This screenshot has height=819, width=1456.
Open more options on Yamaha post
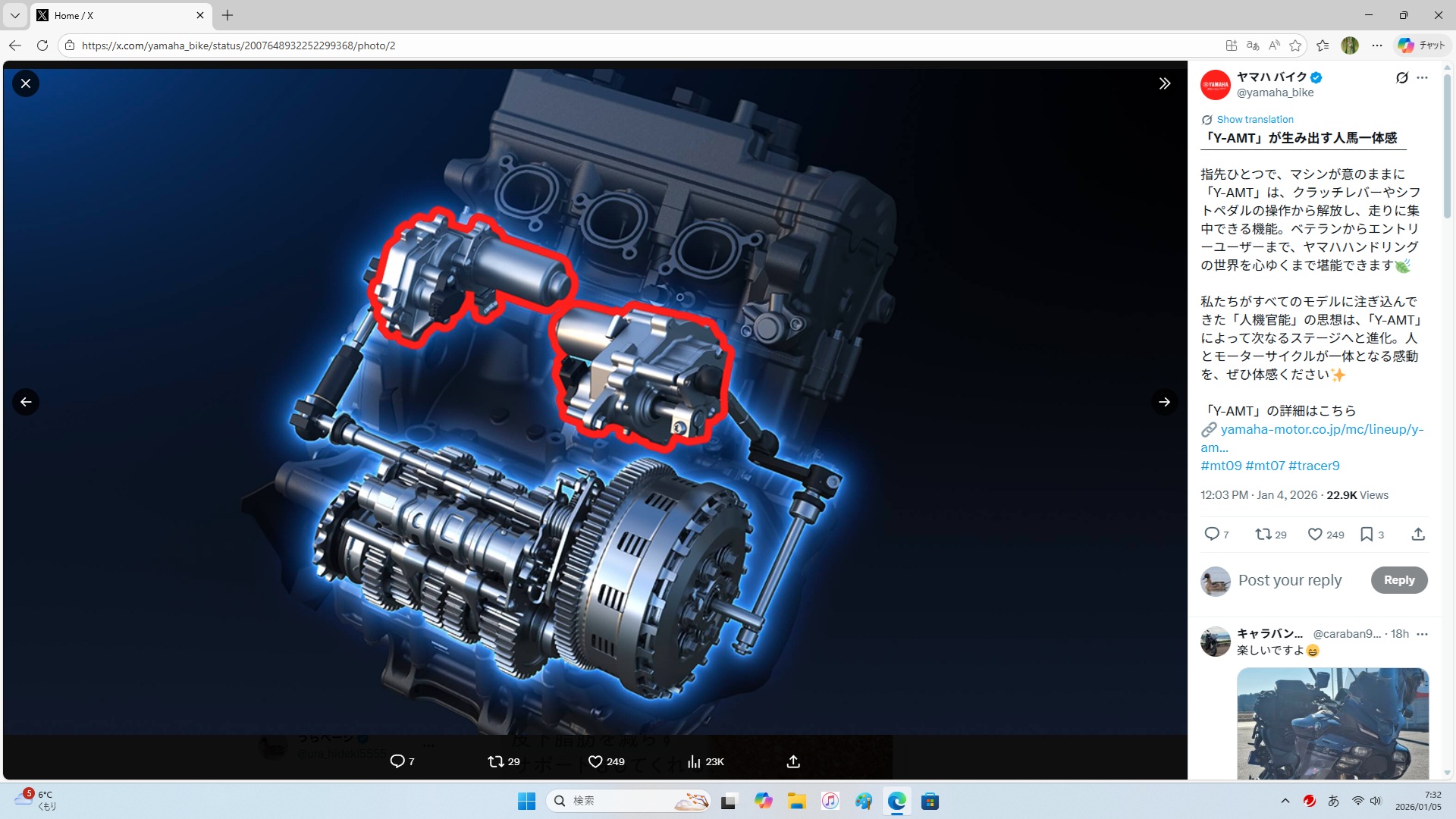(x=1422, y=77)
